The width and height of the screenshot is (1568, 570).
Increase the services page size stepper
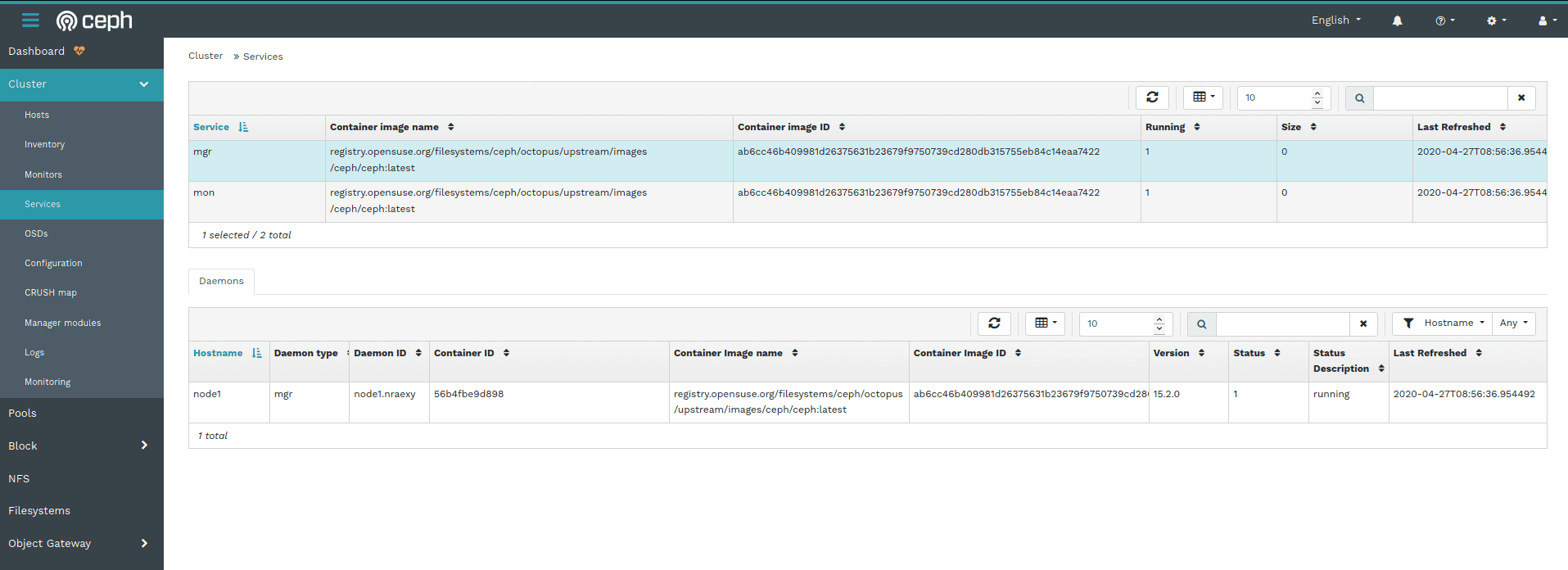tap(1317, 93)
